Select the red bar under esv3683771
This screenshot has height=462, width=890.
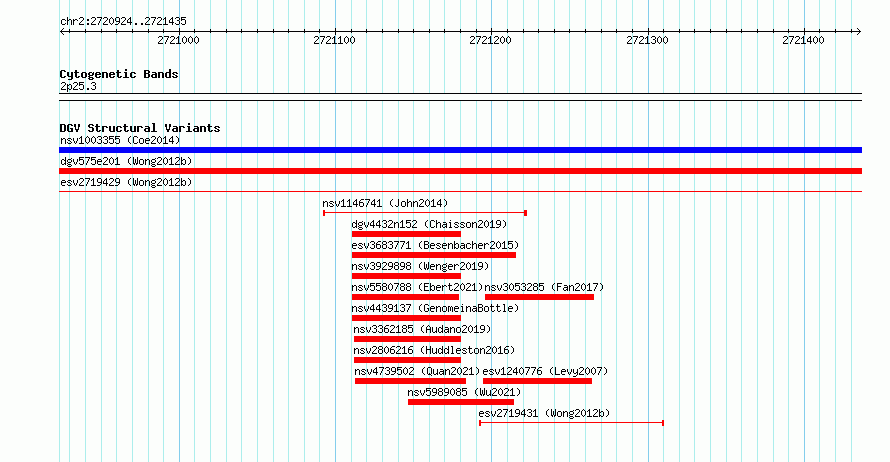click(x=434, y=255)
